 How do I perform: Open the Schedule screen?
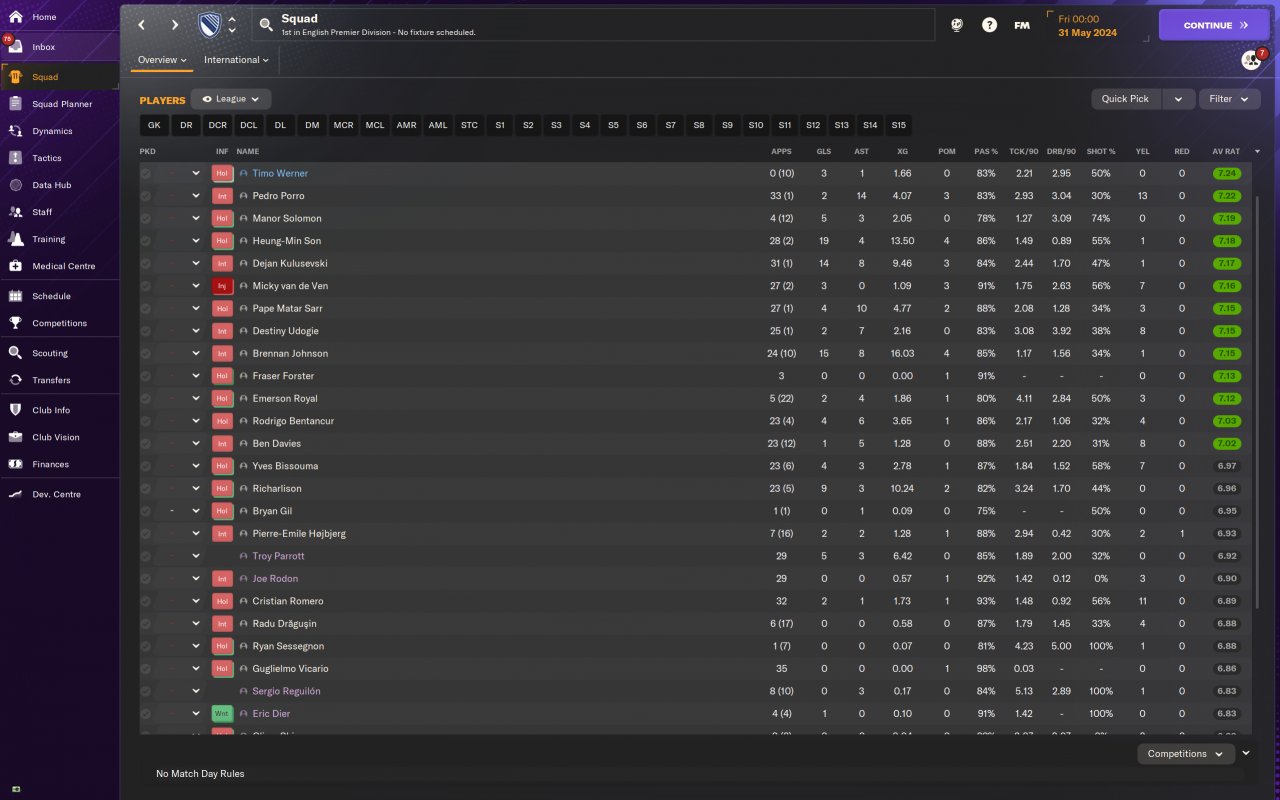[x=60, y=296]
